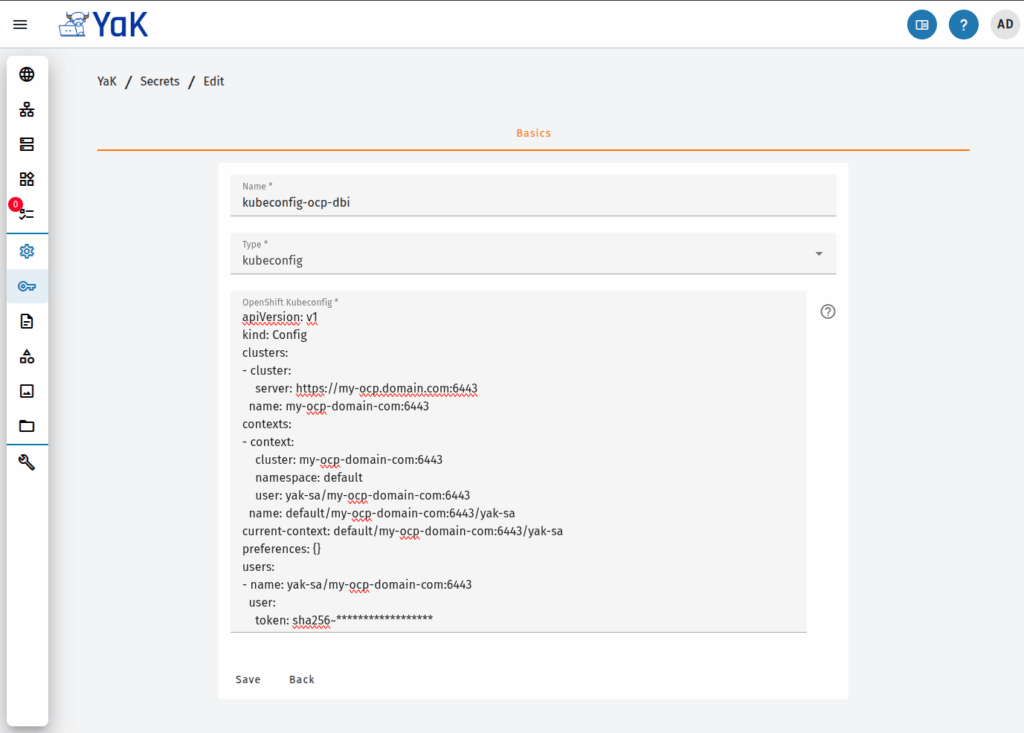Viewport: 1024px width, 733px height.
Task: Open the document icon in sidebar
Action: tap(27, 321)
